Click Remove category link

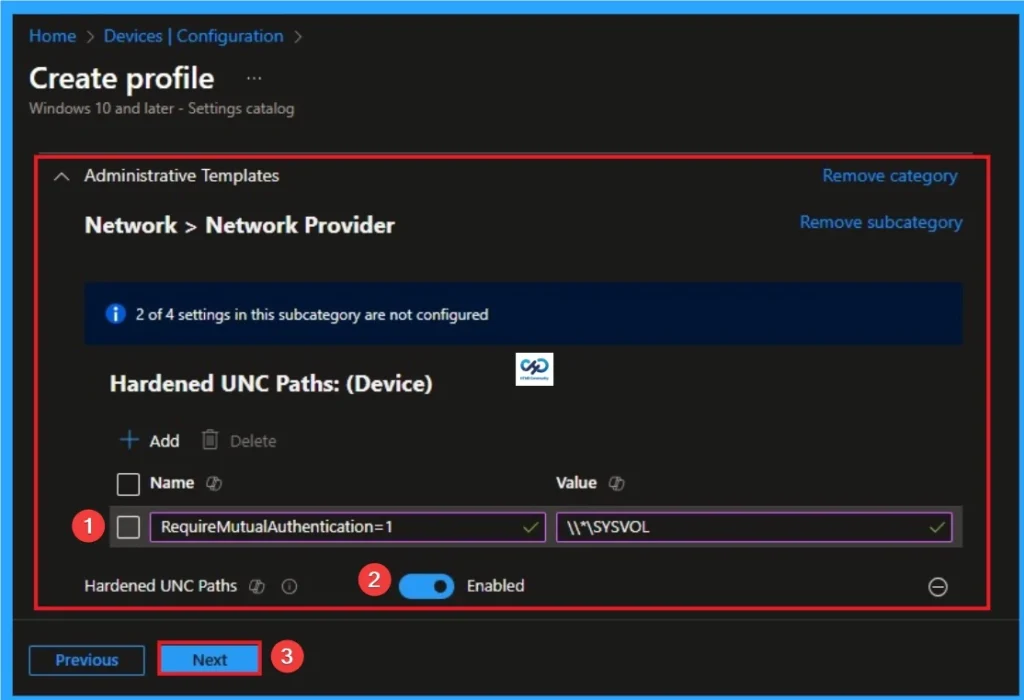pos(889,175)
